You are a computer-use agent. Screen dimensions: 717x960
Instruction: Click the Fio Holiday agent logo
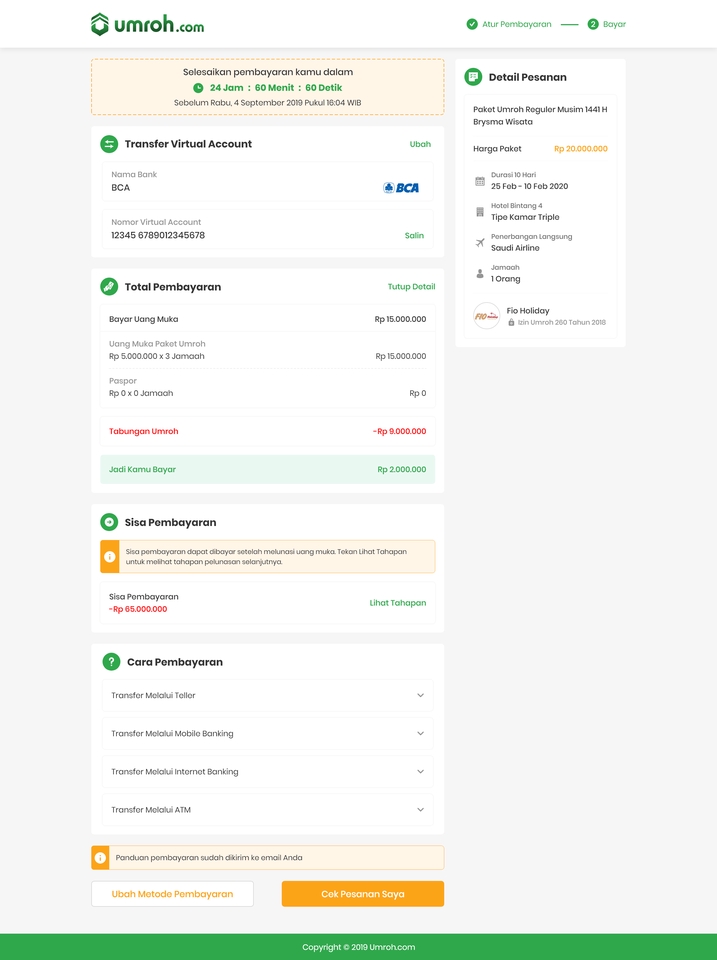click(487, 316)
